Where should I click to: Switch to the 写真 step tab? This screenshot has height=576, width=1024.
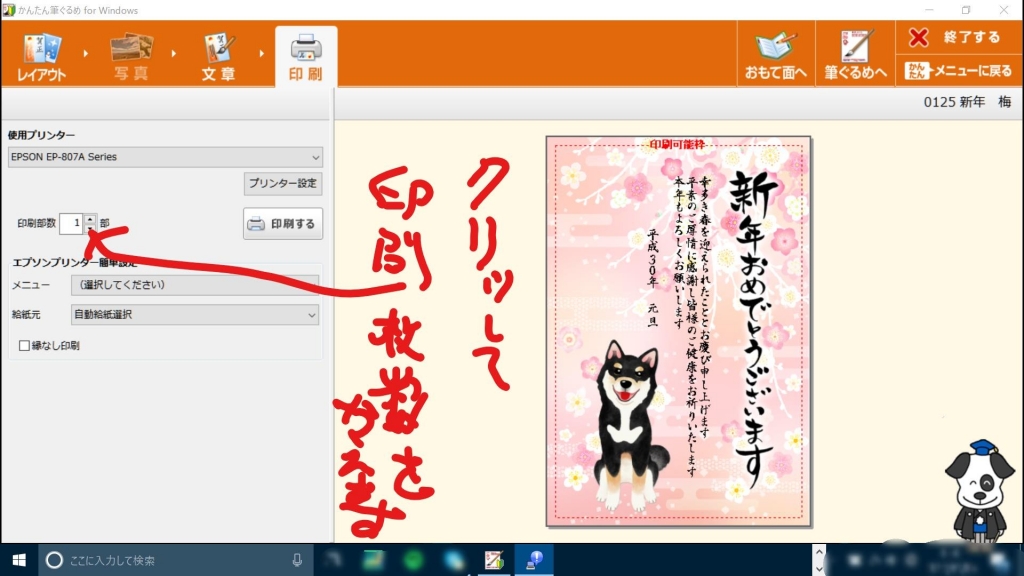pyautogui.click(x=131, y=57)
